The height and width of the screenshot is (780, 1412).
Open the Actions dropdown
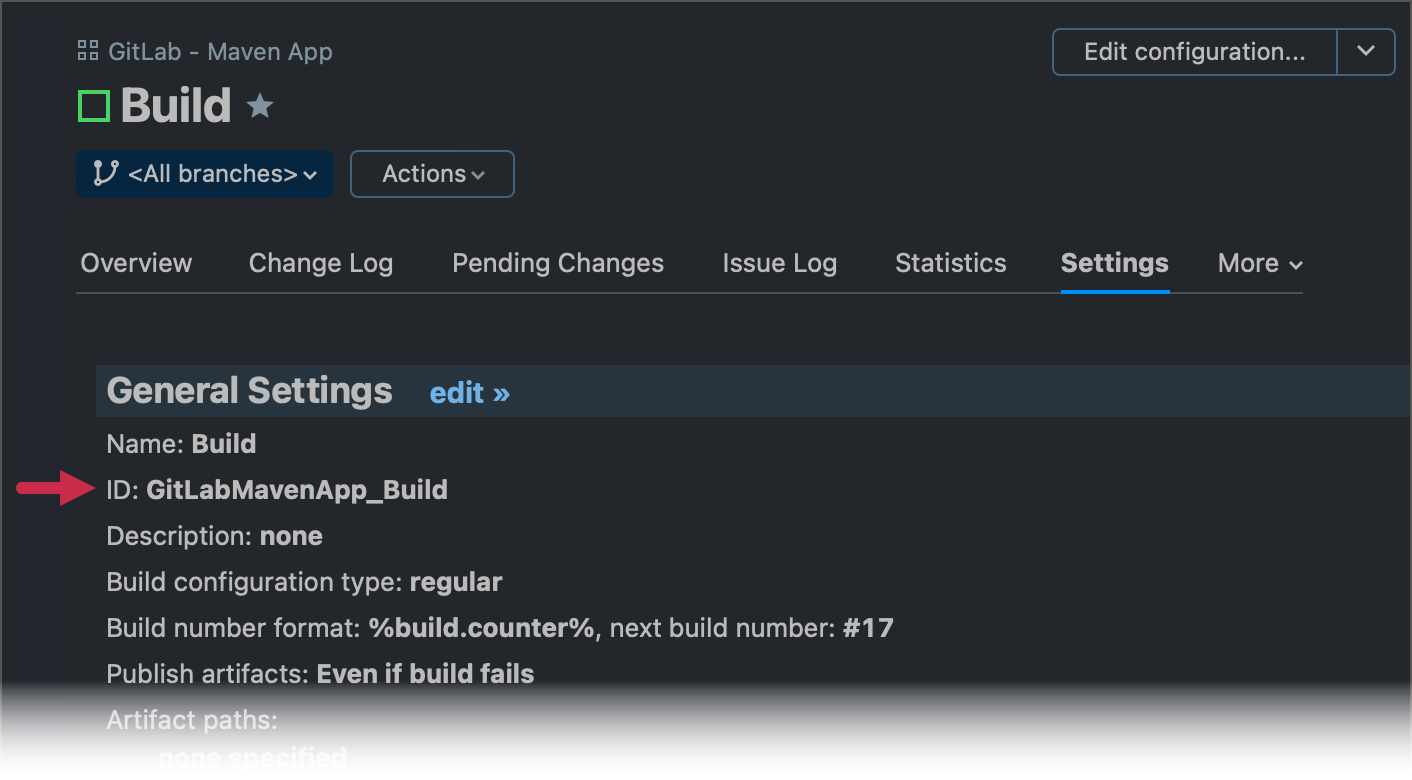tap(432, 173)
